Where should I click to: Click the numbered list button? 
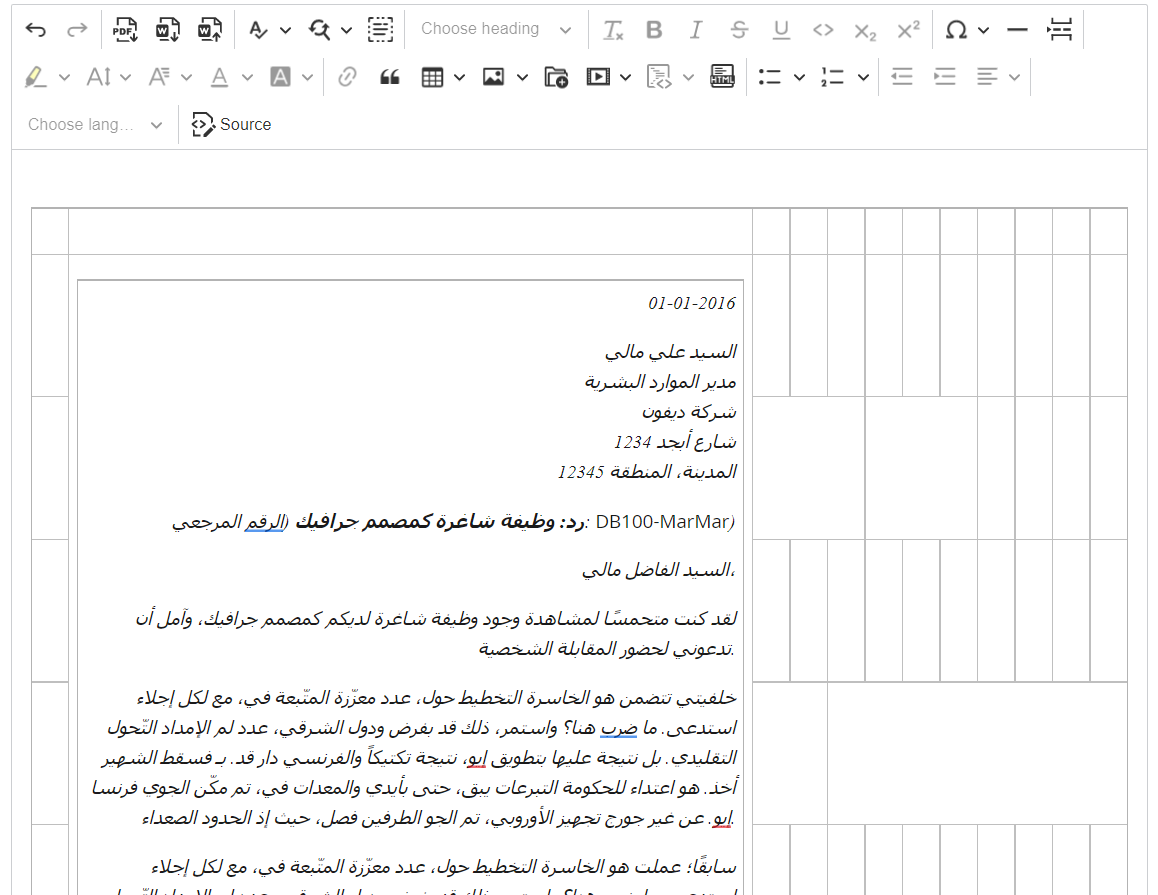click(832, 77)
